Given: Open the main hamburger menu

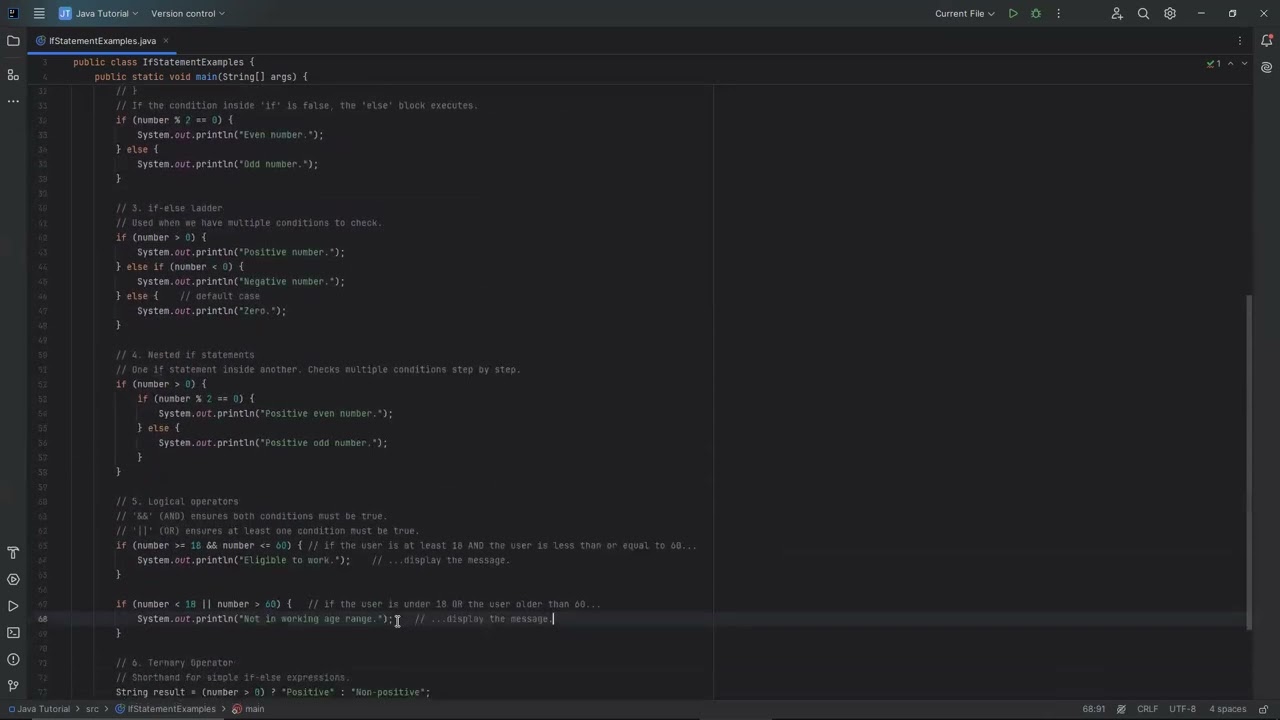Looking at the screenshot, I should tap(39, 13).
